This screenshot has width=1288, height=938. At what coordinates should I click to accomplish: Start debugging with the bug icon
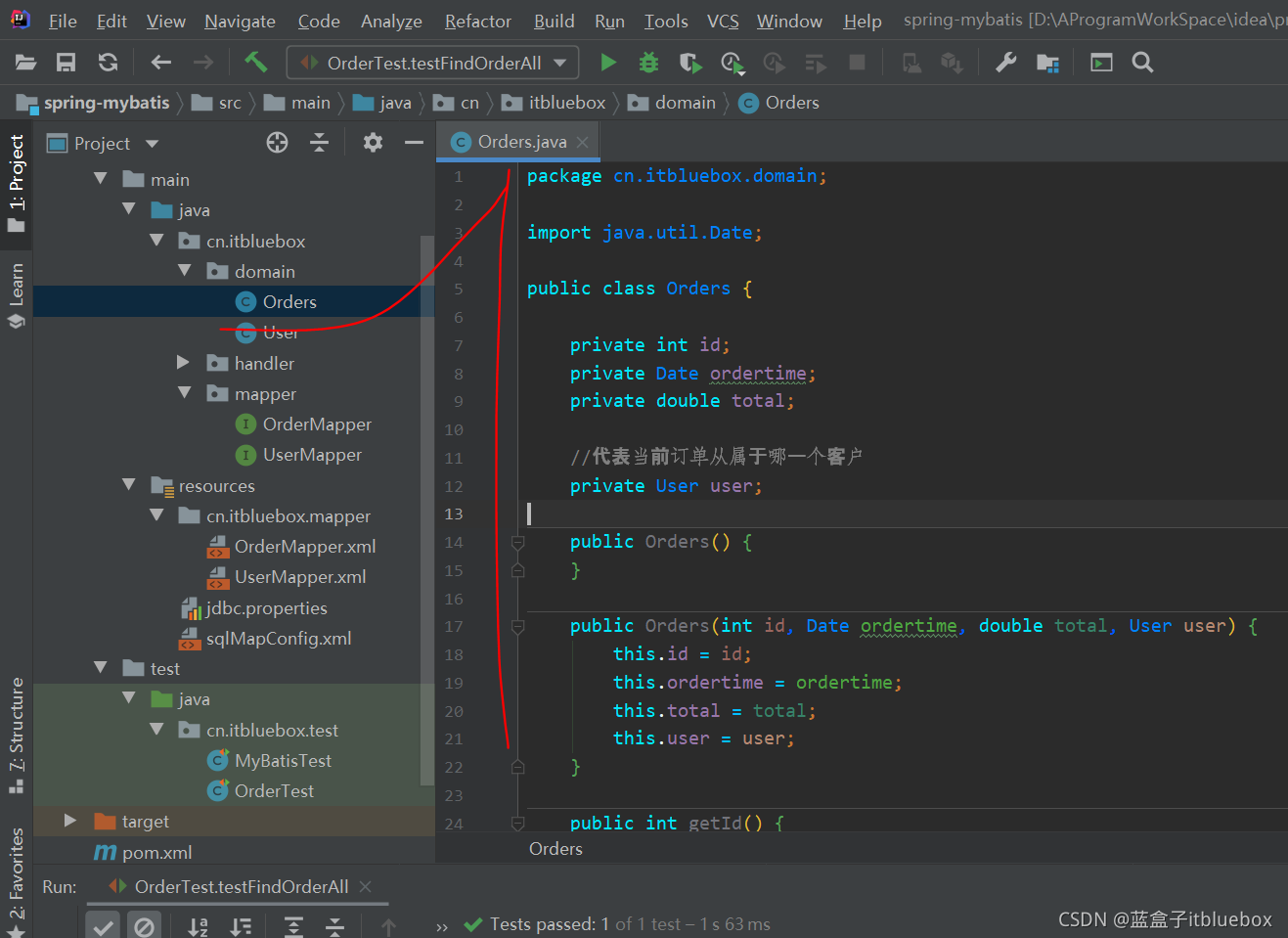648,63
